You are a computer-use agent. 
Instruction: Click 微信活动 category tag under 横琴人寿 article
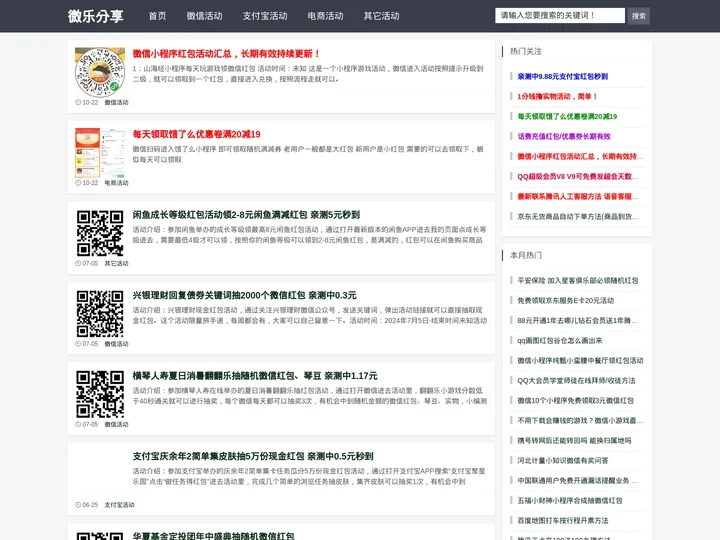pos(117,424)
